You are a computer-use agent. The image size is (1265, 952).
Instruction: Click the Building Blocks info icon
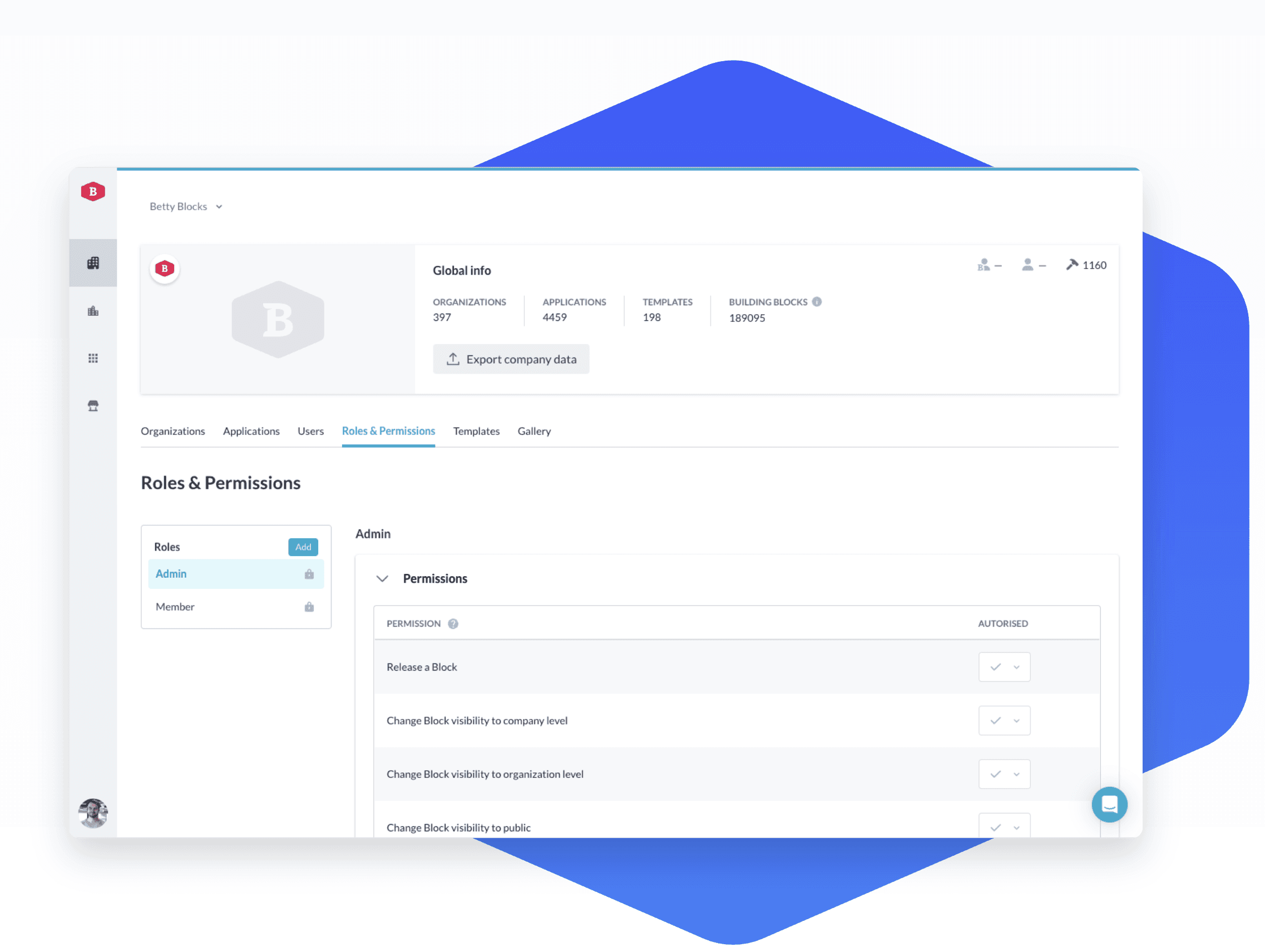point(817,302)
